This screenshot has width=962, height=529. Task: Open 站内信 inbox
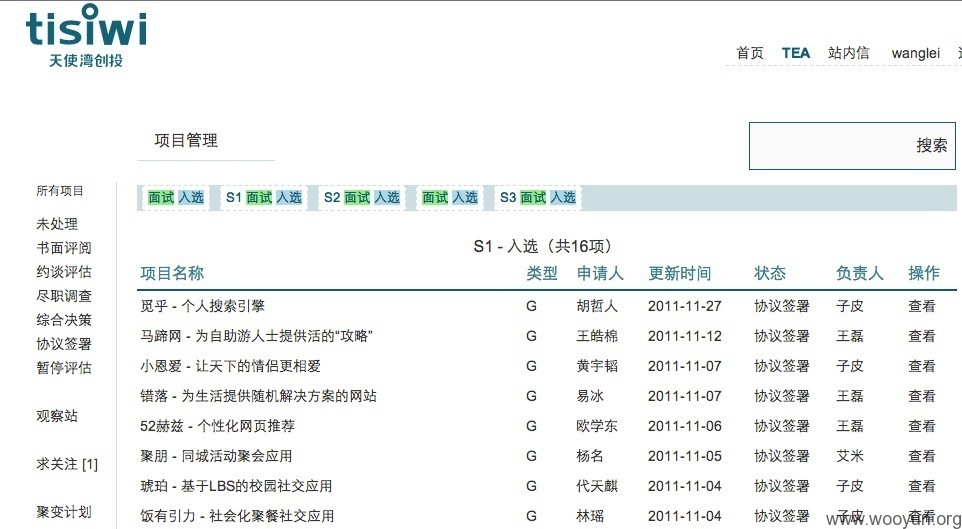[x=848, y=53]
